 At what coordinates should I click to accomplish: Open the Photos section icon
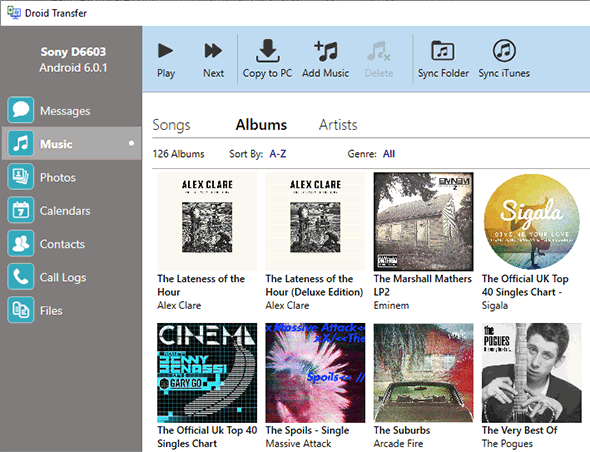click(x=21, y=177)
